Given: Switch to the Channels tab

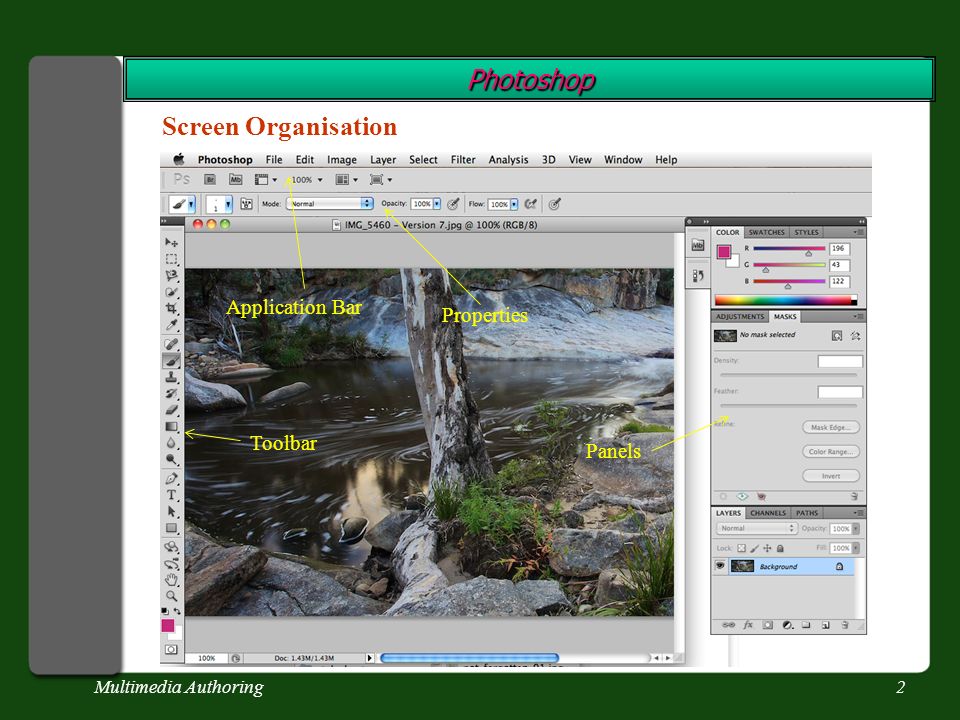Looking at the screenshot, I should click(x=768, y=513).
